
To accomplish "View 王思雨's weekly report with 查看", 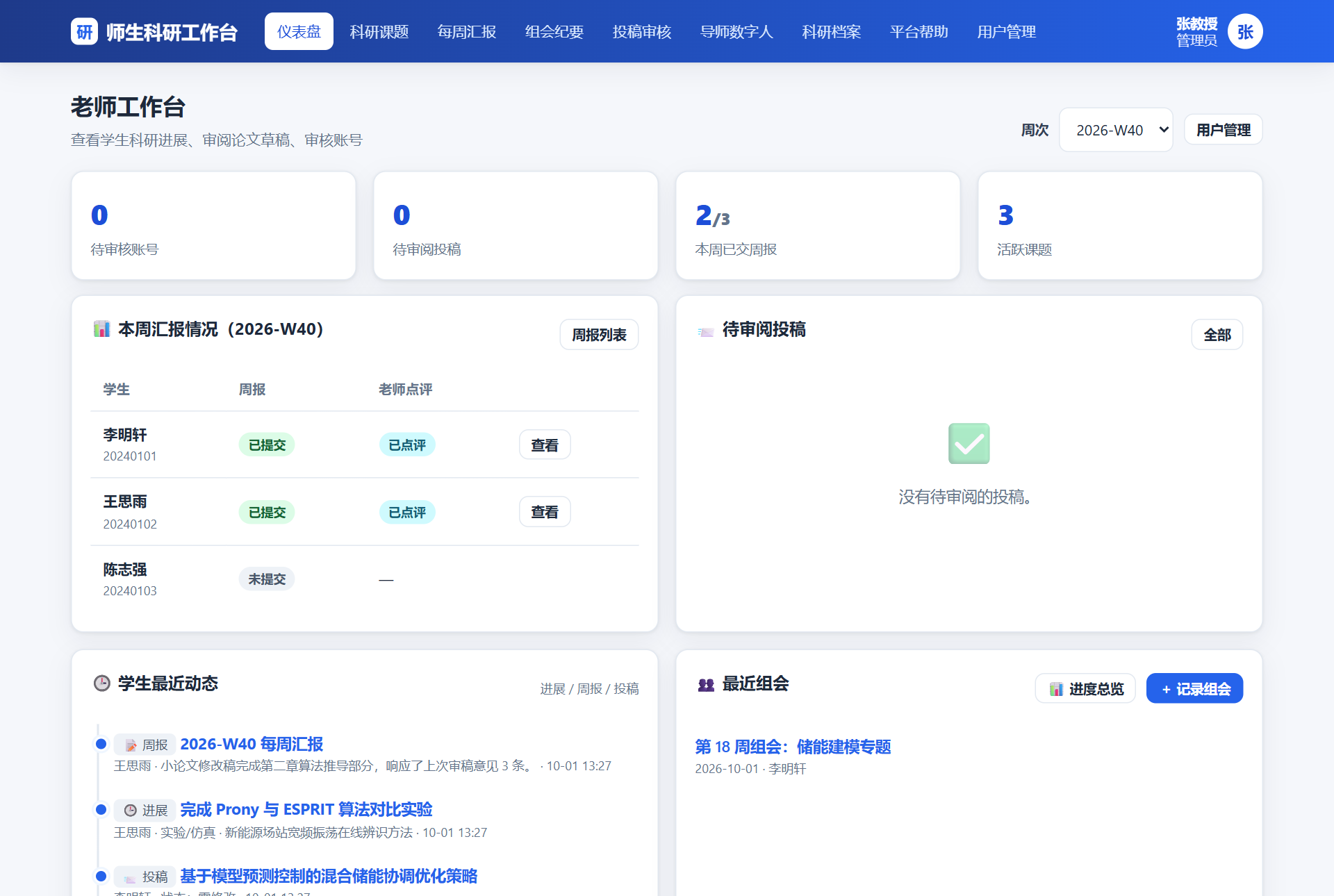I will point(545,512).
